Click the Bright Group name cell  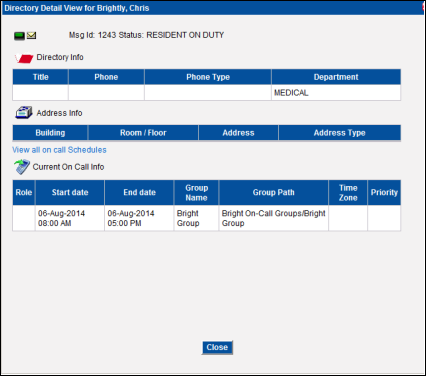[196, 218]
